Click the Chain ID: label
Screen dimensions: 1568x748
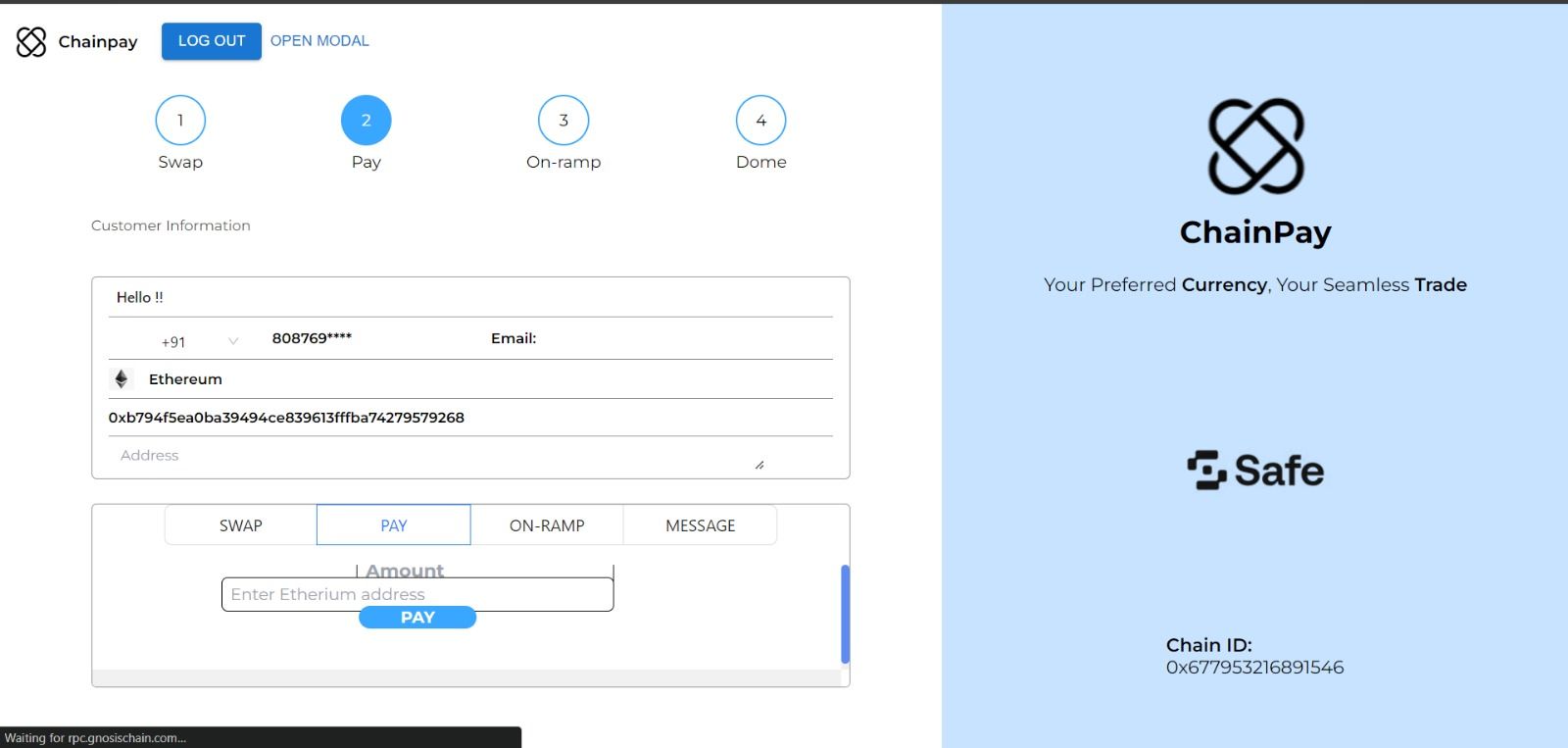[x=1209, y=645]
